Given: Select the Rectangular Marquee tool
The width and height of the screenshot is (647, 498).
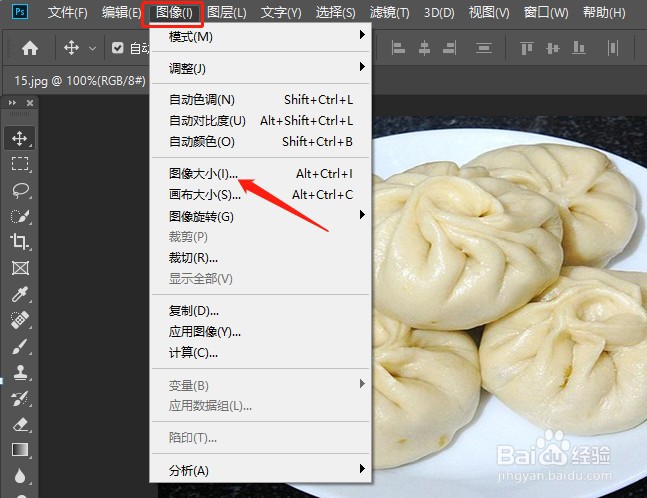Looking at the screenshot, I should tap(20, 164).
